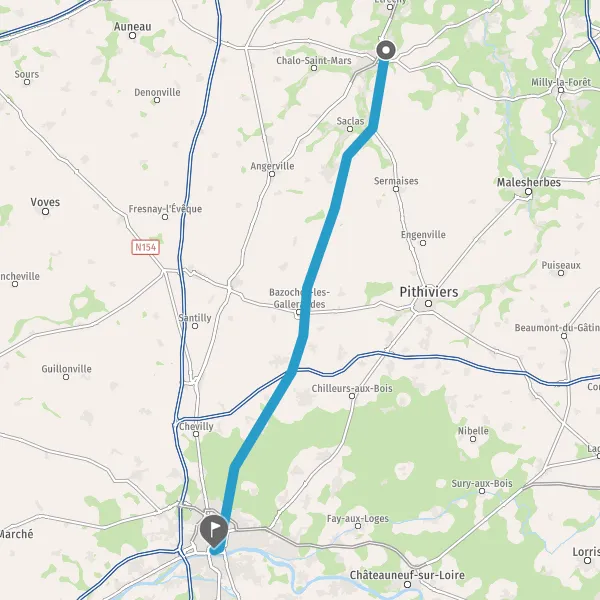The width and height of the screenshot is (600, 600).
Task: Select the Auneau town marker
Action: point(132,36)
